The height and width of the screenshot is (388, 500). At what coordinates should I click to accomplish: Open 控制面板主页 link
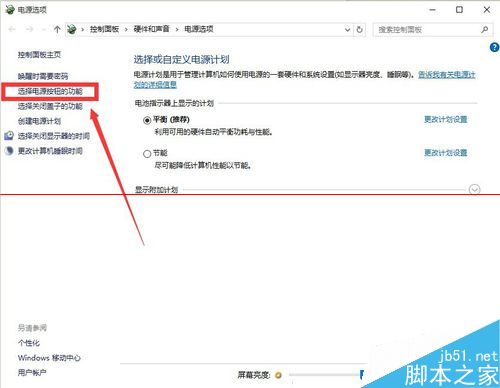pos(39,55)
